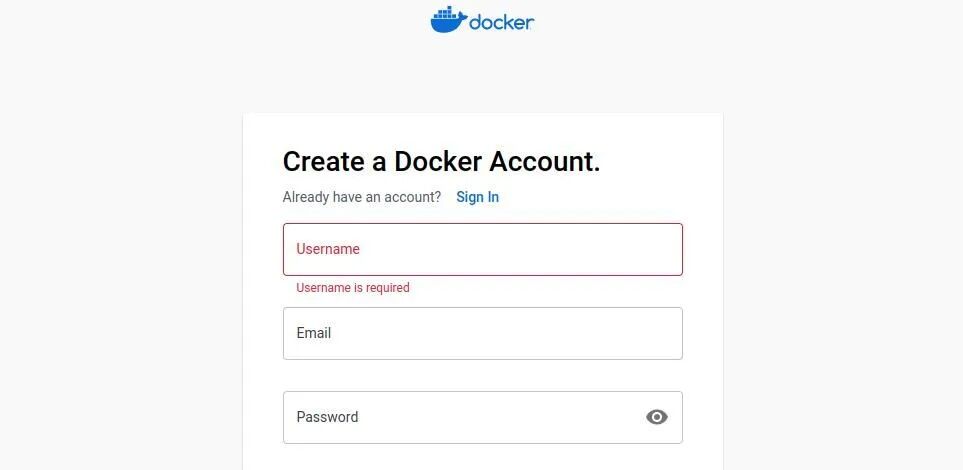Open the Sign In link

tap(477, 197)
